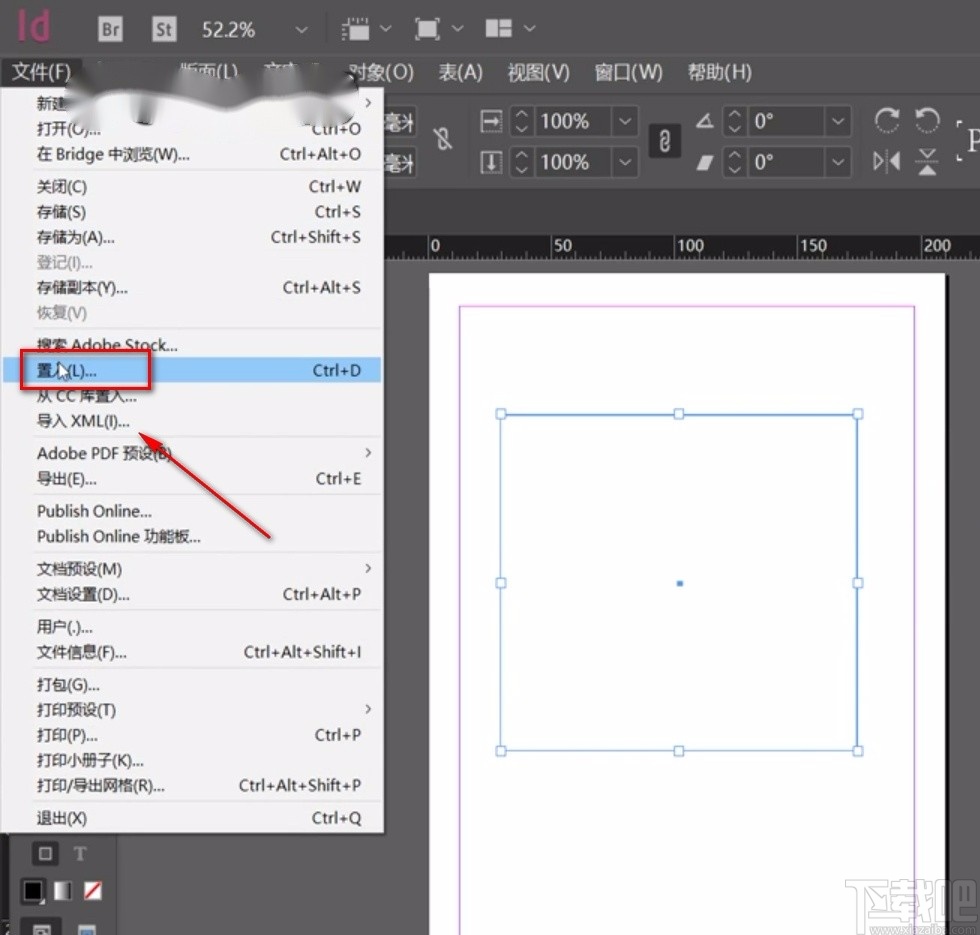Choose 在 Bridge 中浏览(W)... item
This screenshot has width=980, height=935.
[192, 154]
